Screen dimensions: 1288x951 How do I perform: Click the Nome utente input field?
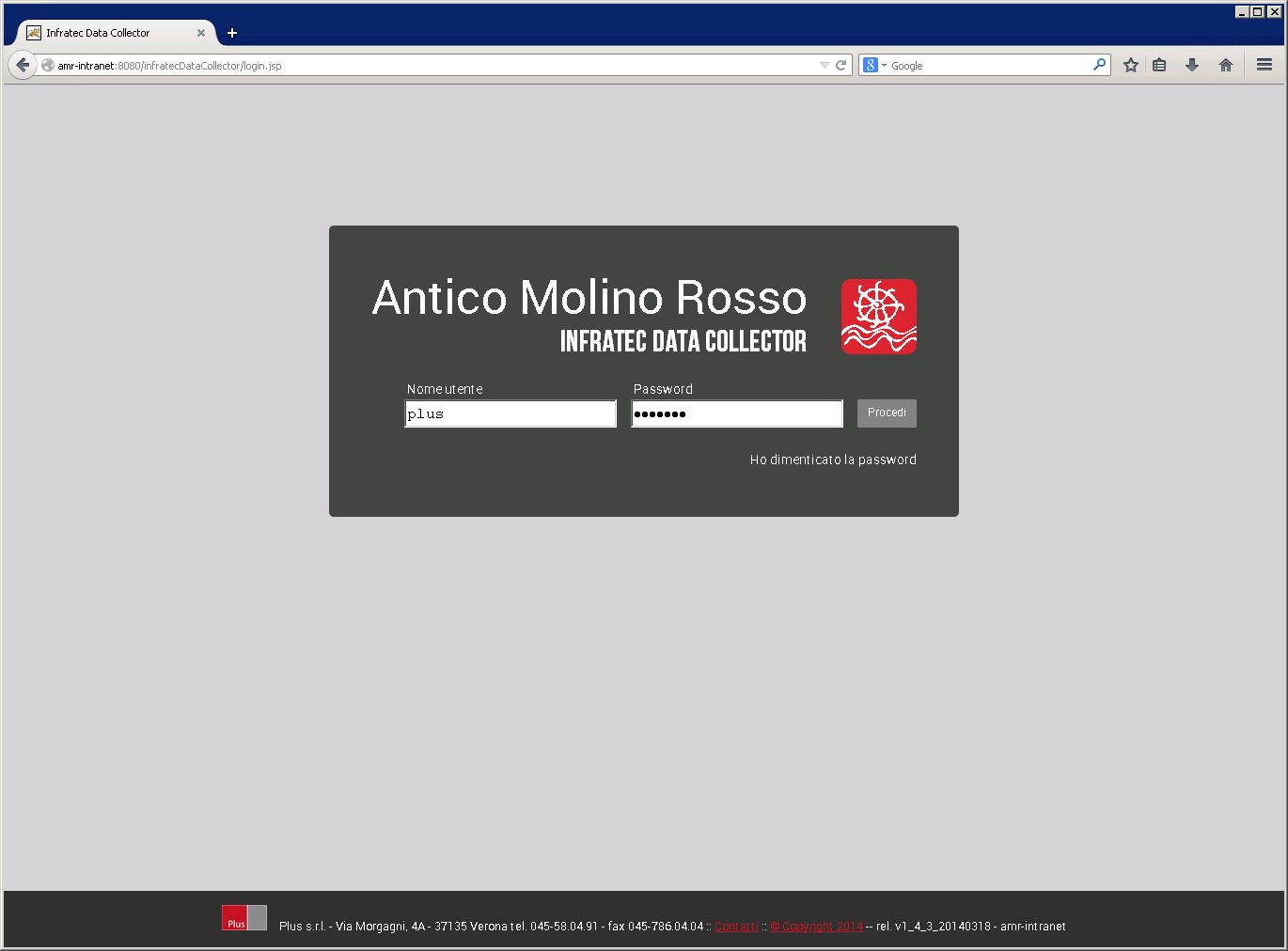[x=510, y=413]
